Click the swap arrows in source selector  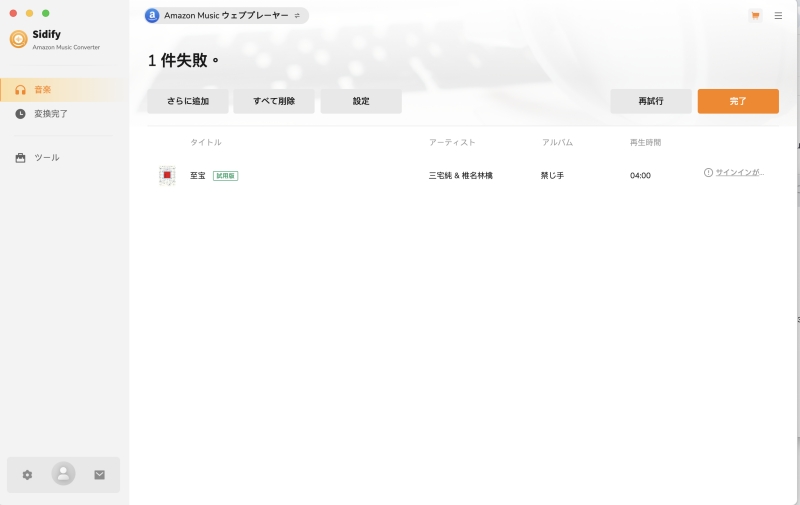point(297,16)
